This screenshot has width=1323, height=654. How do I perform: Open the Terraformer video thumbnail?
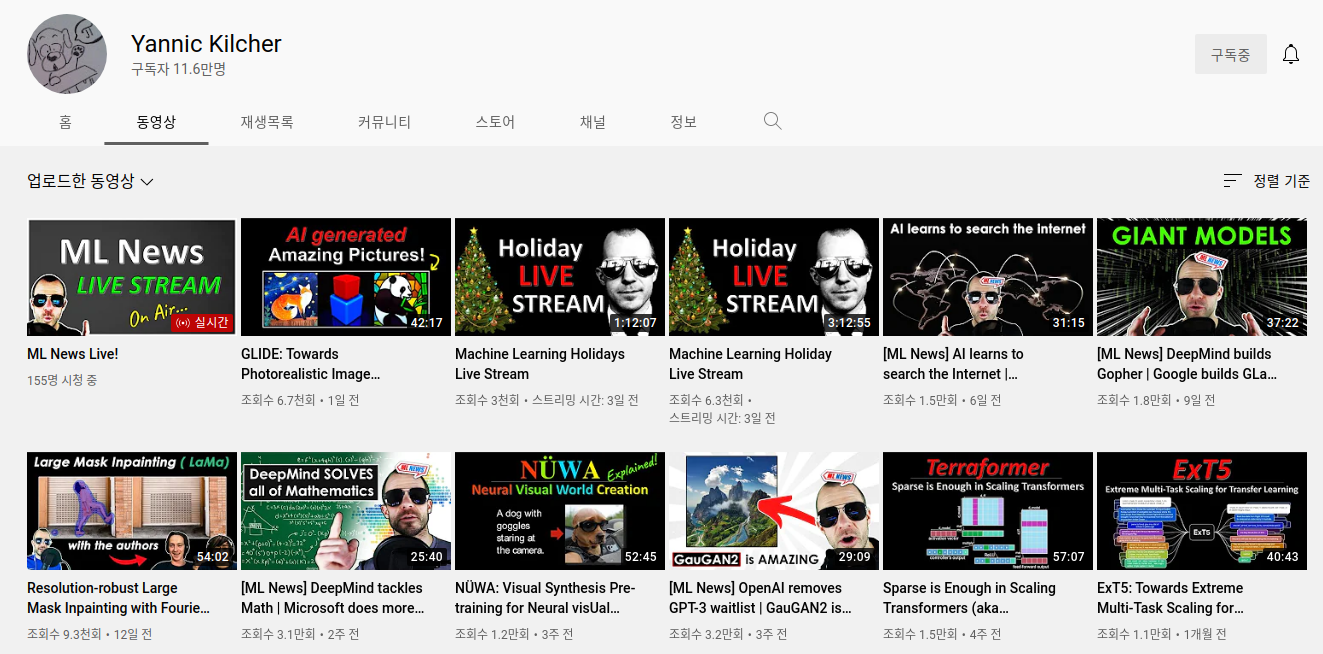988,511
